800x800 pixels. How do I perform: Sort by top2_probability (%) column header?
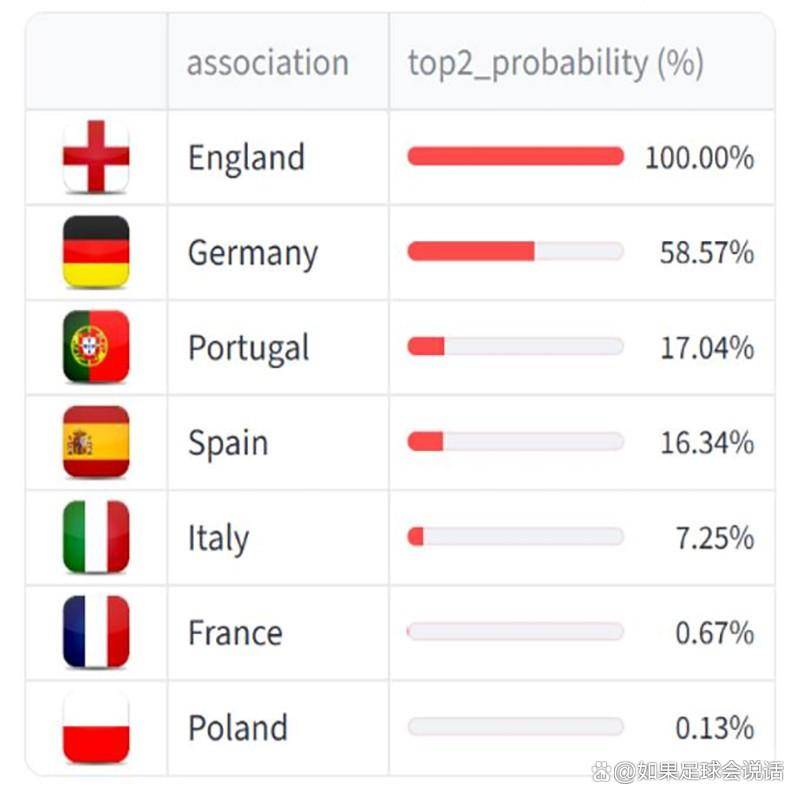(x=555, y=63)
